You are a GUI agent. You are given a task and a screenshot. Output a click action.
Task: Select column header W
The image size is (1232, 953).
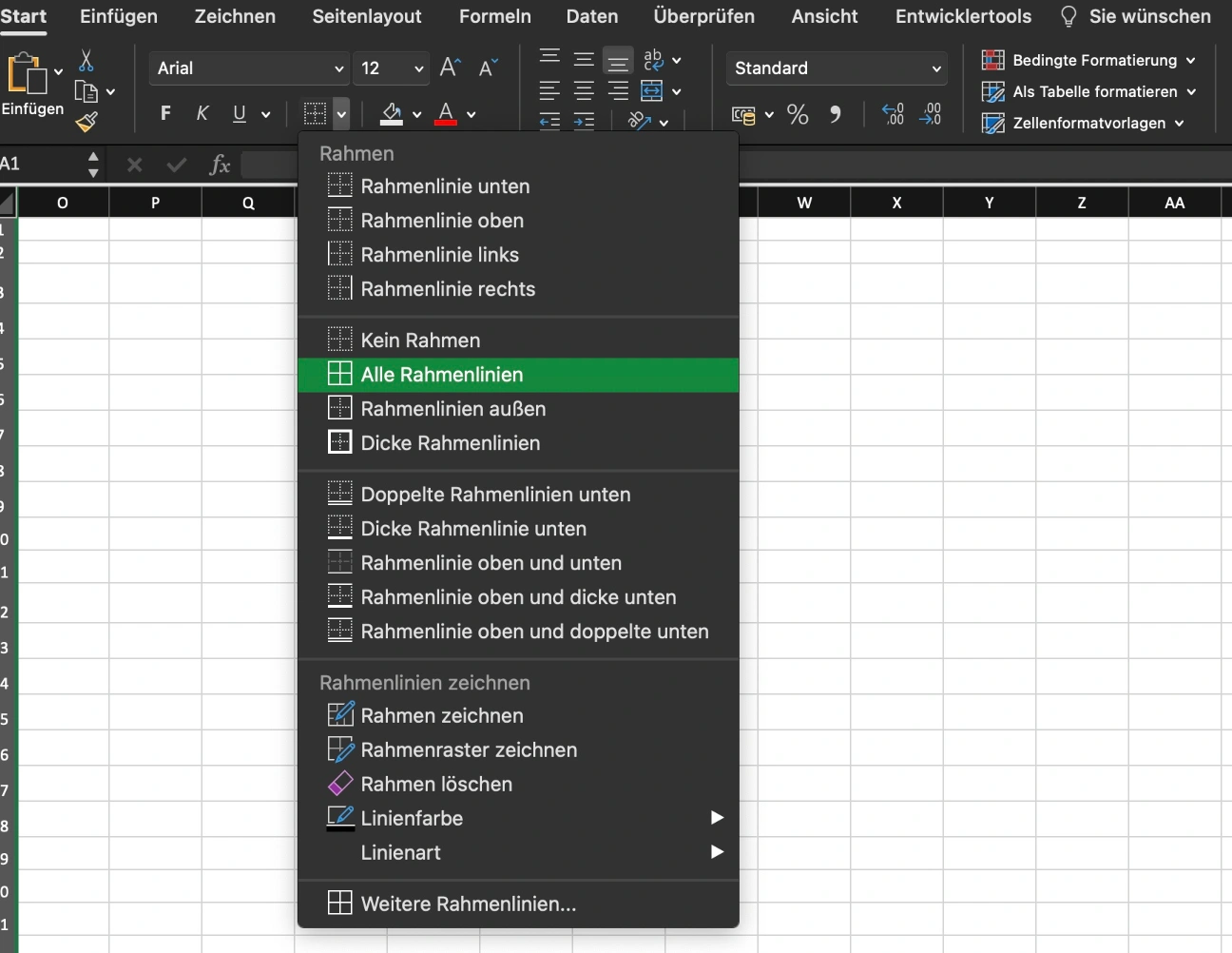click(x=804, y=203)
